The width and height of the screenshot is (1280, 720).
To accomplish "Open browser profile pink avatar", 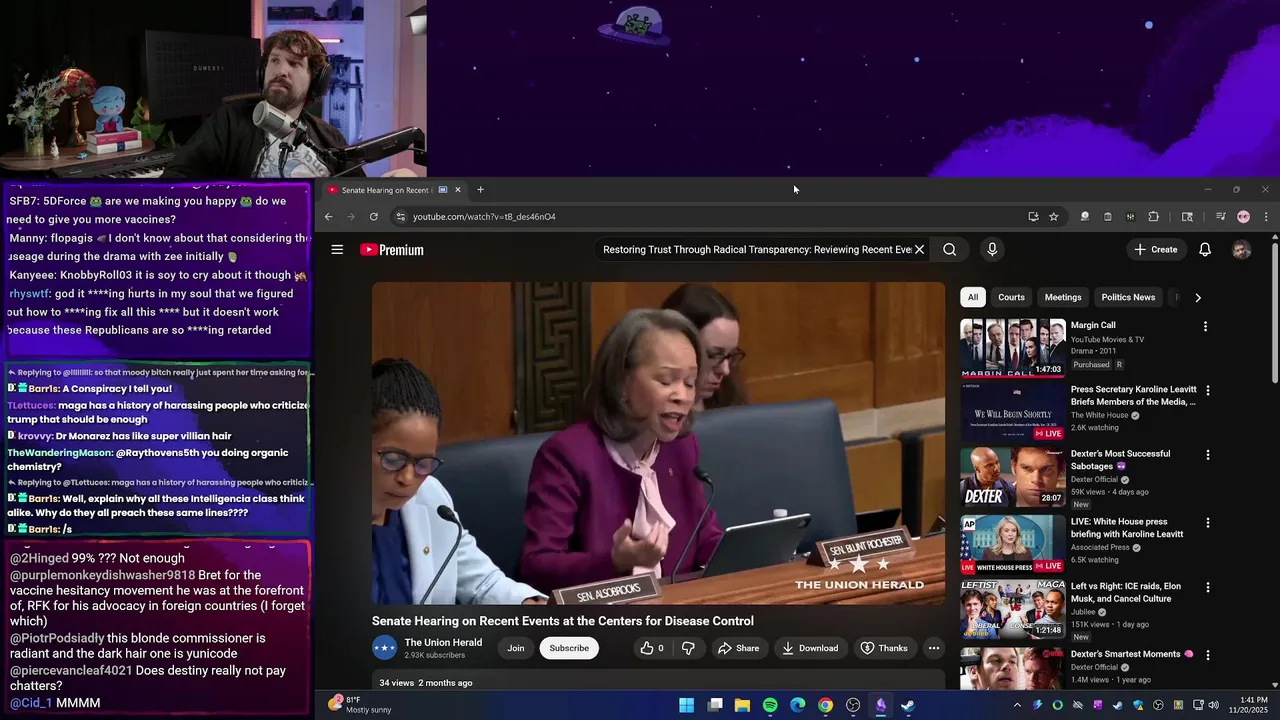I will point(1243,217).
